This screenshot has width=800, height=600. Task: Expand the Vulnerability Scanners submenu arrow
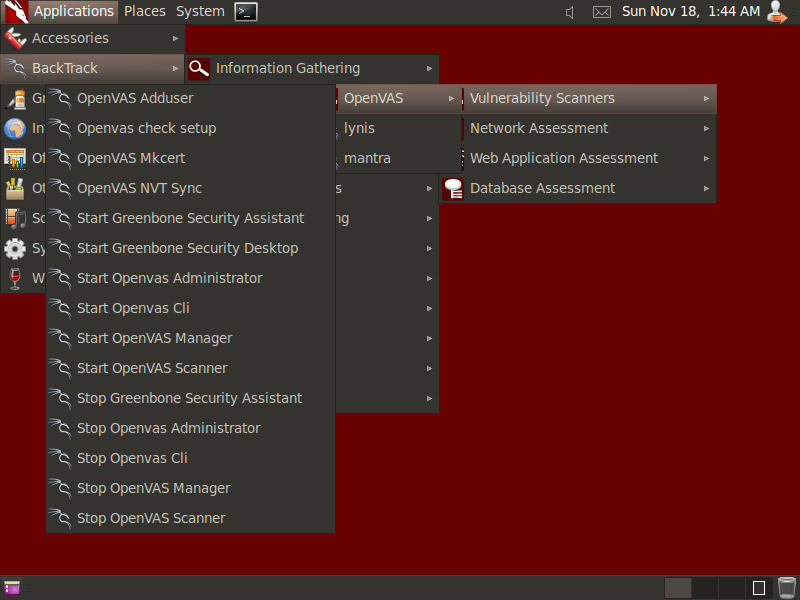(706, 98)
